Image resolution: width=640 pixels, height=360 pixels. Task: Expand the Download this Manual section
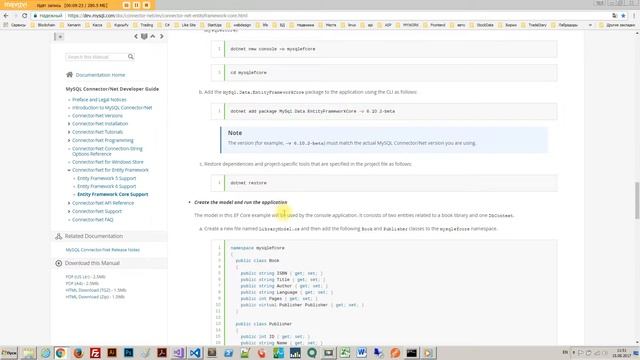click(x=92, y=263)
